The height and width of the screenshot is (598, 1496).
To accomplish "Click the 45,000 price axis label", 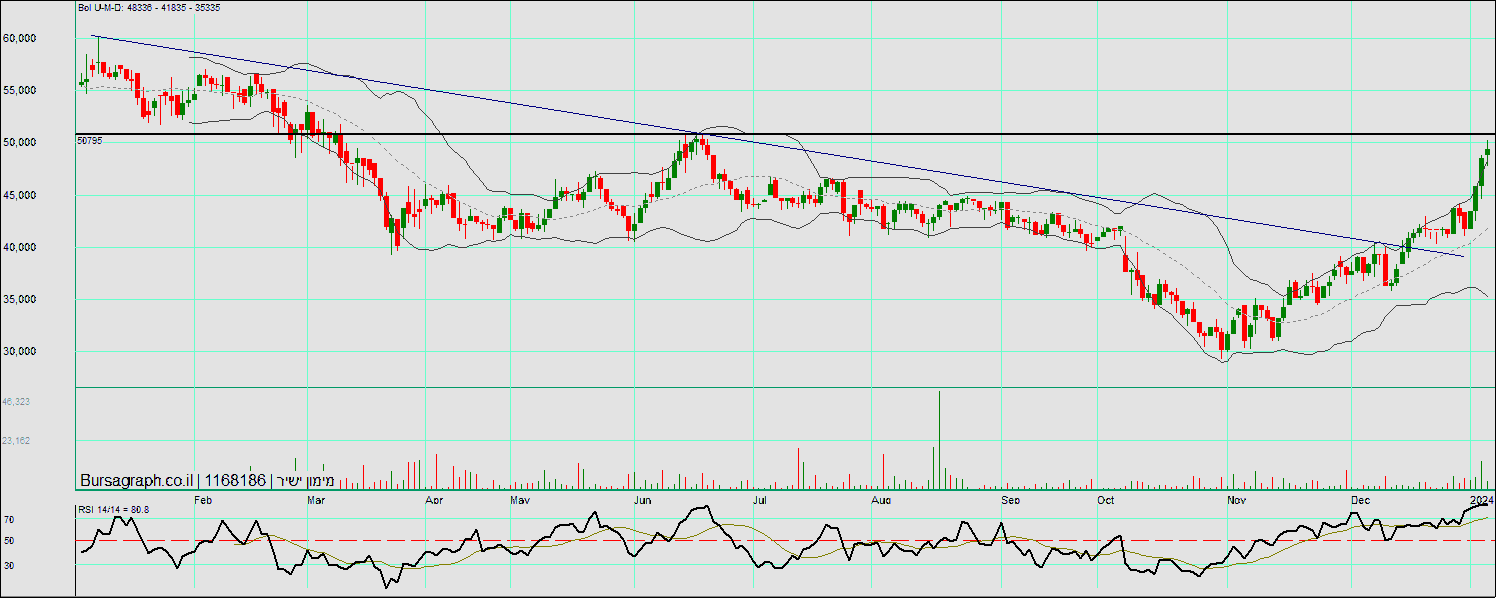I will point(20,195).
